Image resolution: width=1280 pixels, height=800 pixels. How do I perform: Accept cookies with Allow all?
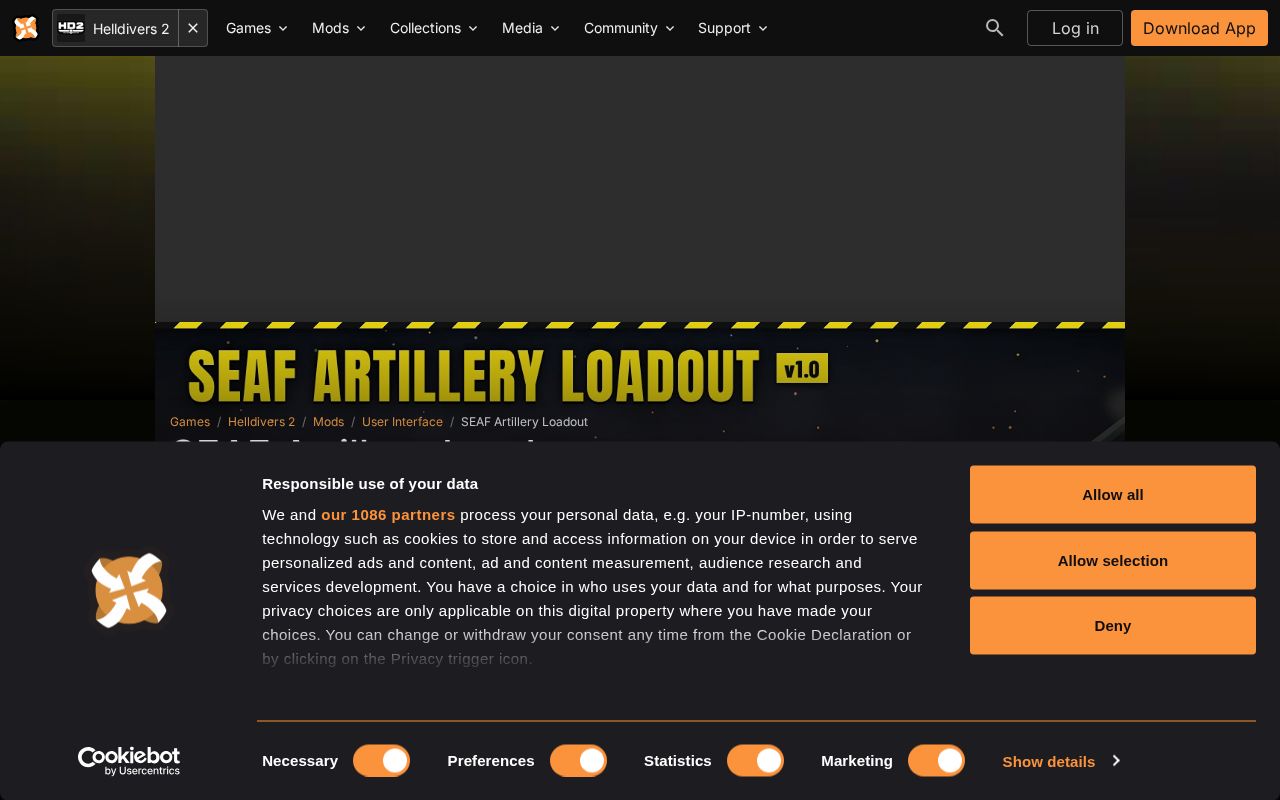(1113, 494)
